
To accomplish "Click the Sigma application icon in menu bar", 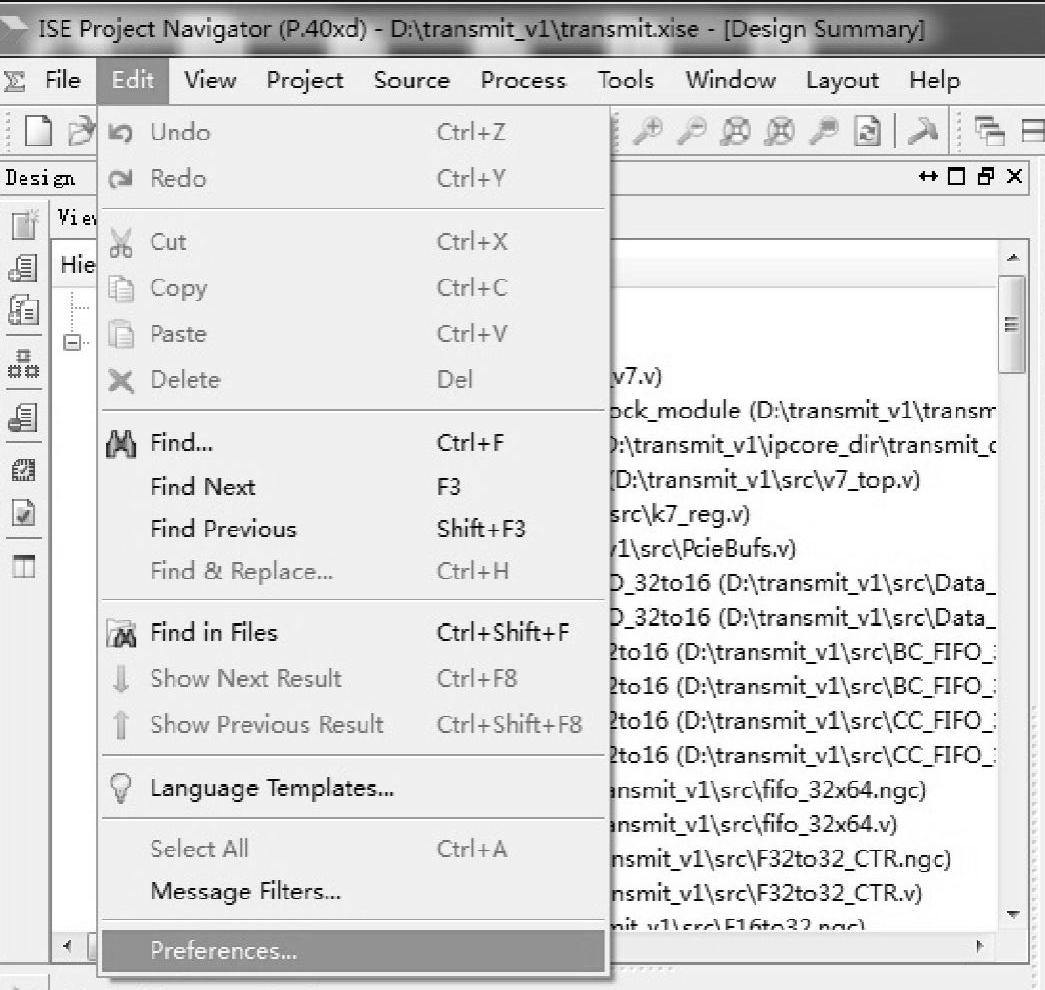I will point(15,81).
